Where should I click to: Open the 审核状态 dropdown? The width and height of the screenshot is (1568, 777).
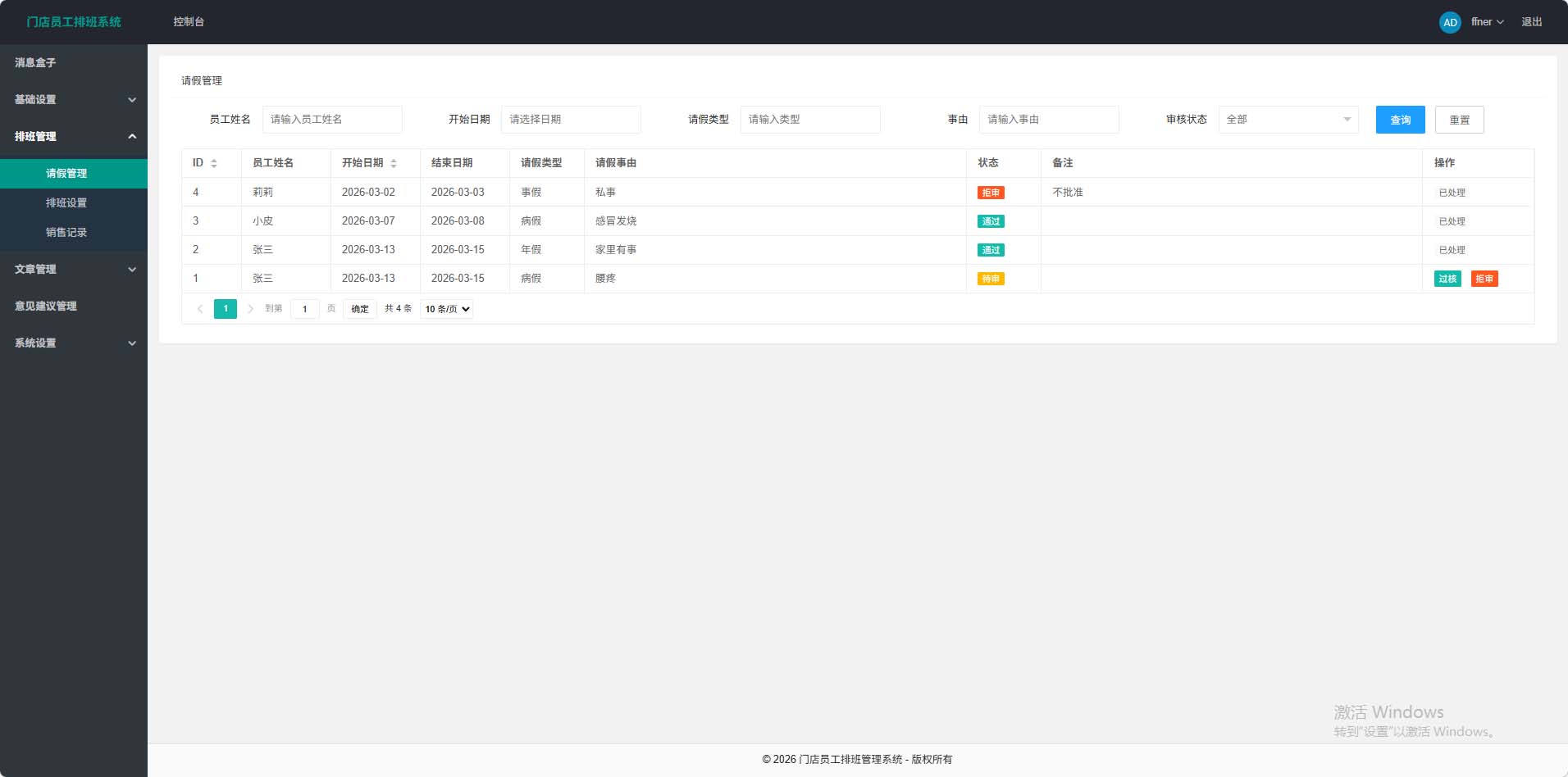coord(1288,120)
